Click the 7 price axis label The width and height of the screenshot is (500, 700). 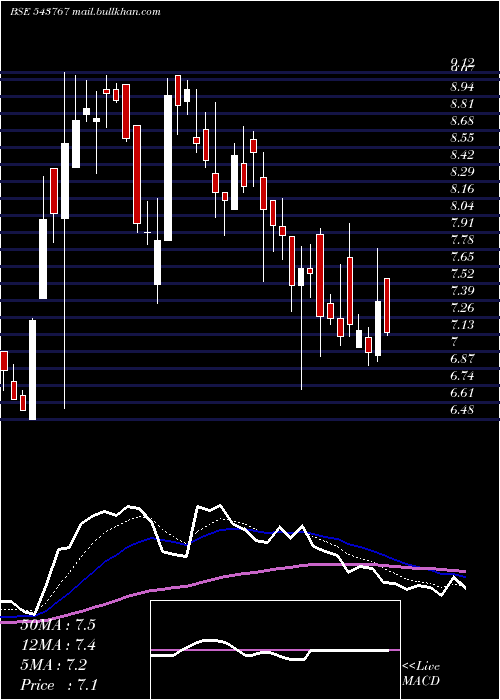(454, 342)
